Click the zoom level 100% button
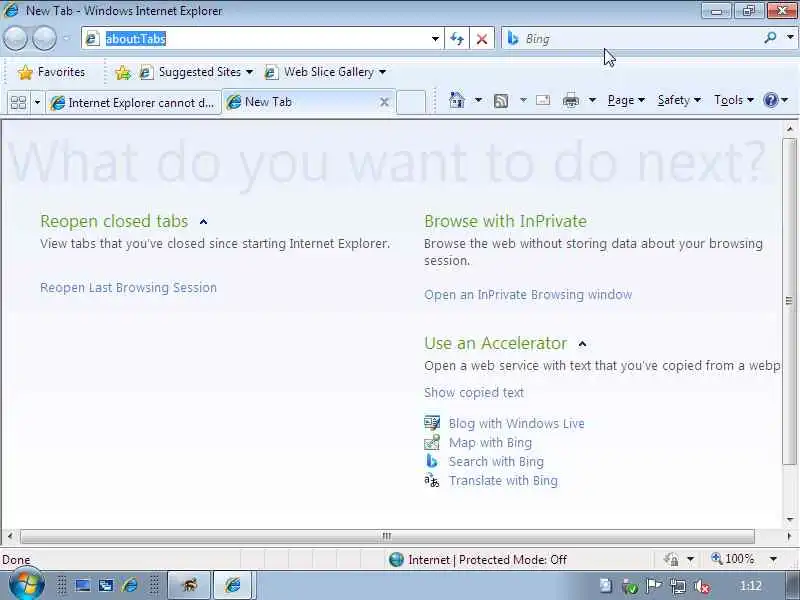Image resolution: width=800 pixels, height=600 pixels. tap(733, 559)
